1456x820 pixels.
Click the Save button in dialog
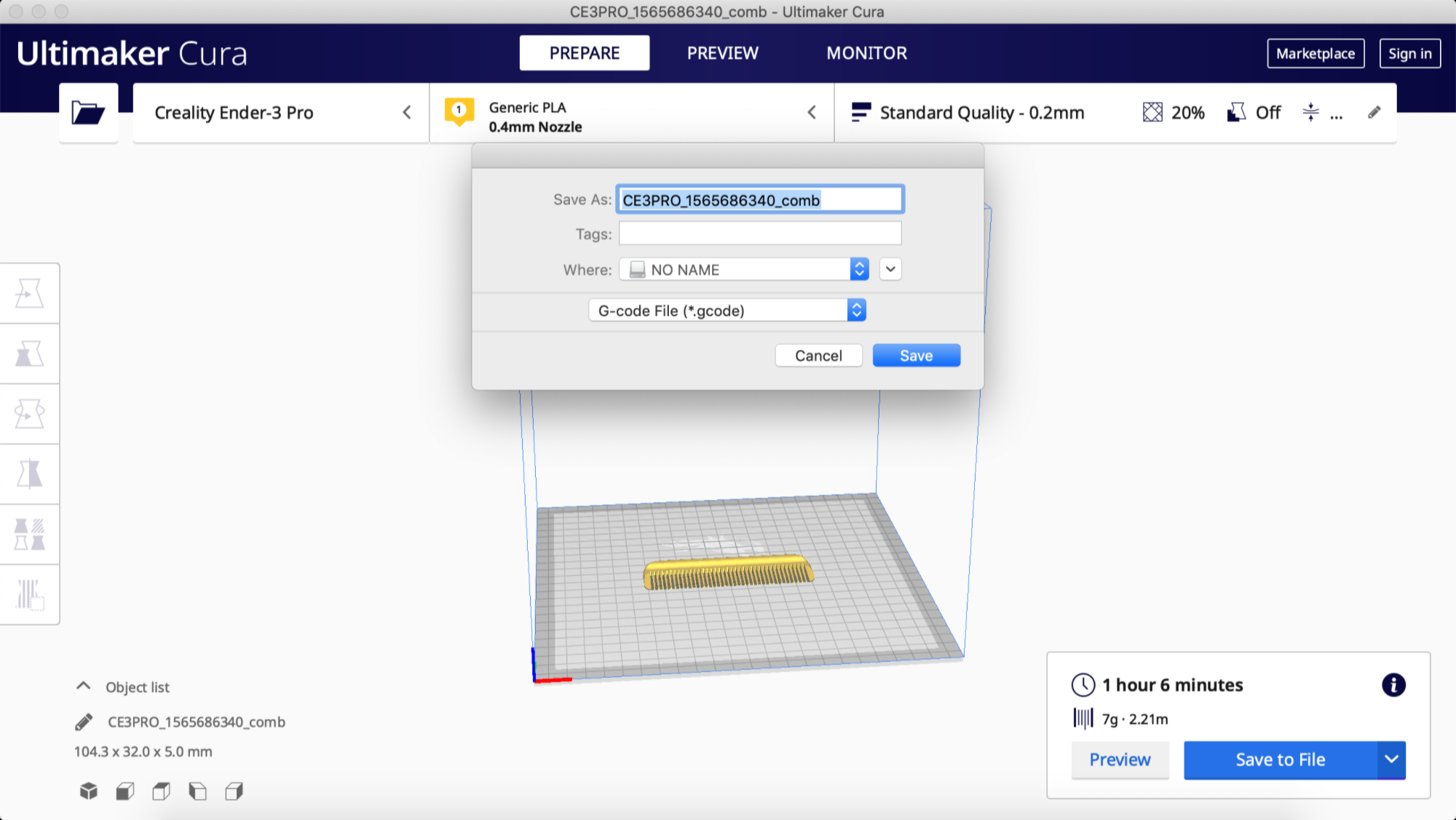coord(916,356)
